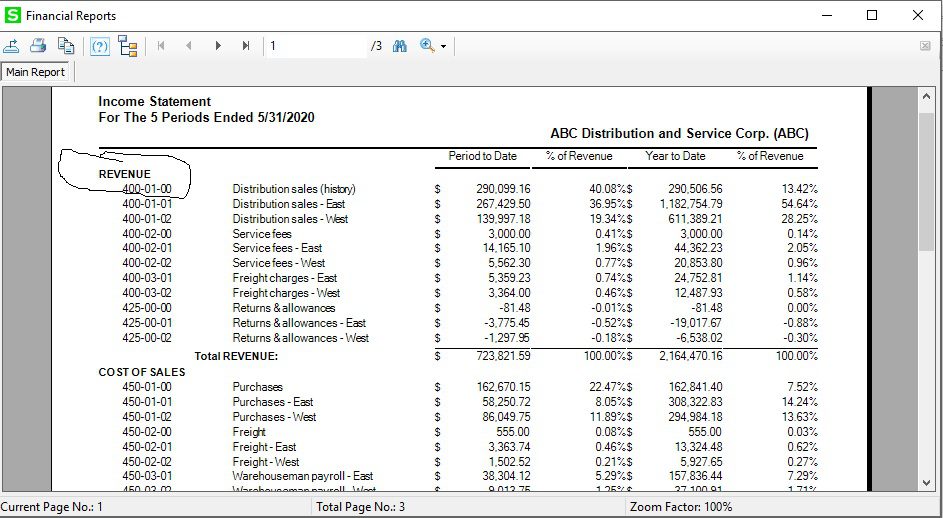
Task: Click 'Zoom Factor: 100%' status text
Action: pyautogui.click(x=681, y=507)
